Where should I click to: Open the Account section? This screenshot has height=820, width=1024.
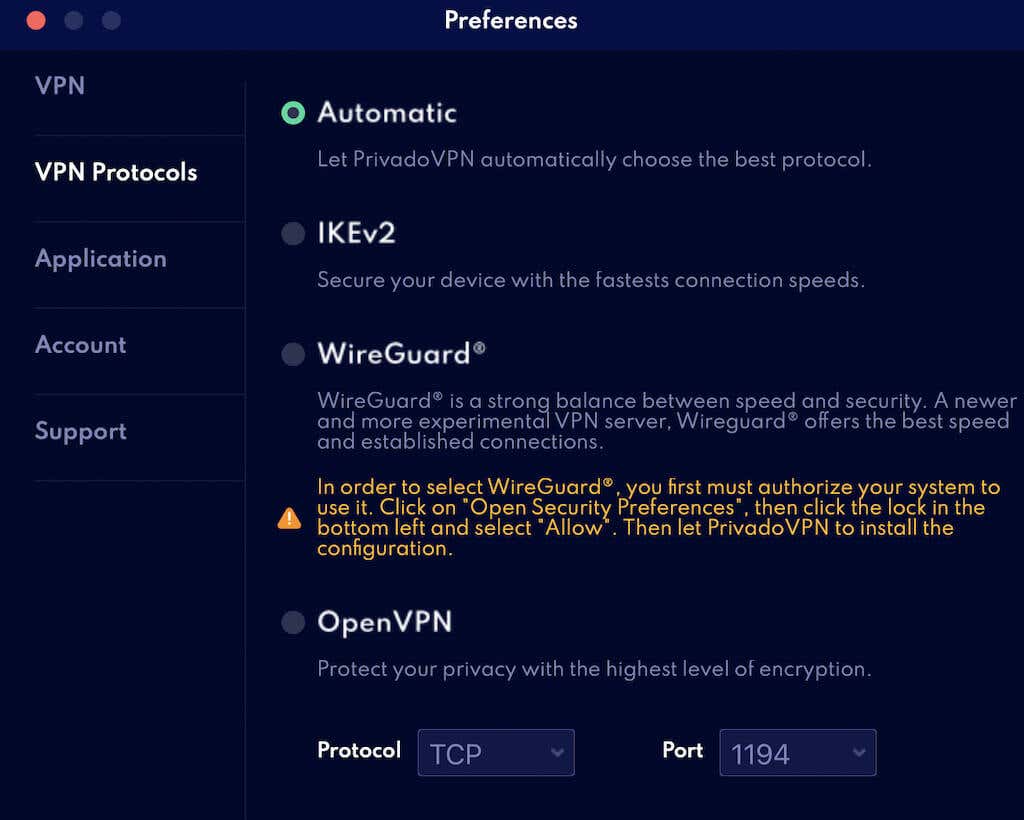(x=80, y=344)
